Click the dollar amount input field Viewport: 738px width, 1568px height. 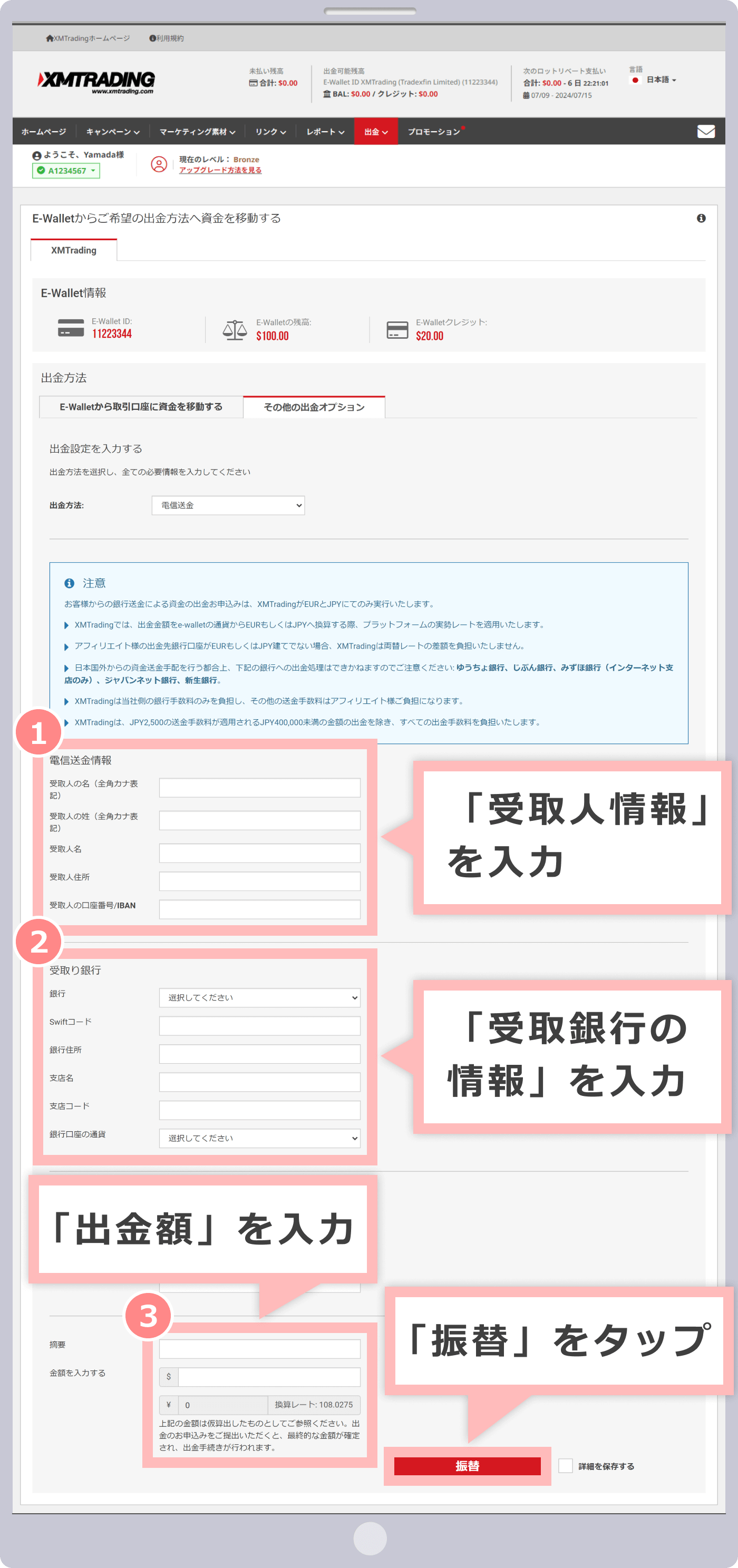269,1377
